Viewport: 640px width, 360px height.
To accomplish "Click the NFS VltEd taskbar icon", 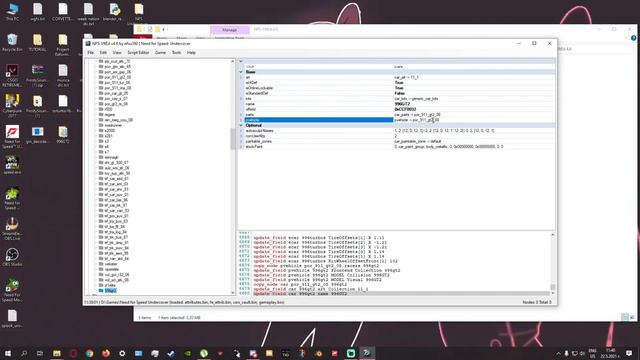I will click(367, 353).
